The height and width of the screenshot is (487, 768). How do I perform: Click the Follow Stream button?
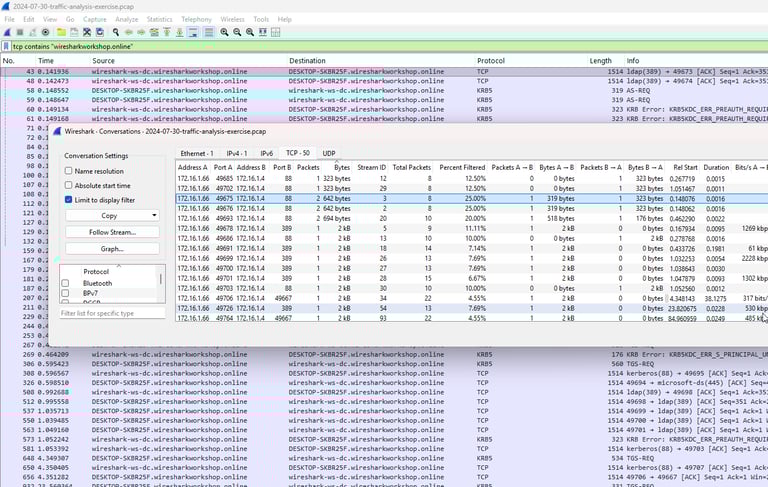coord(111,232)
